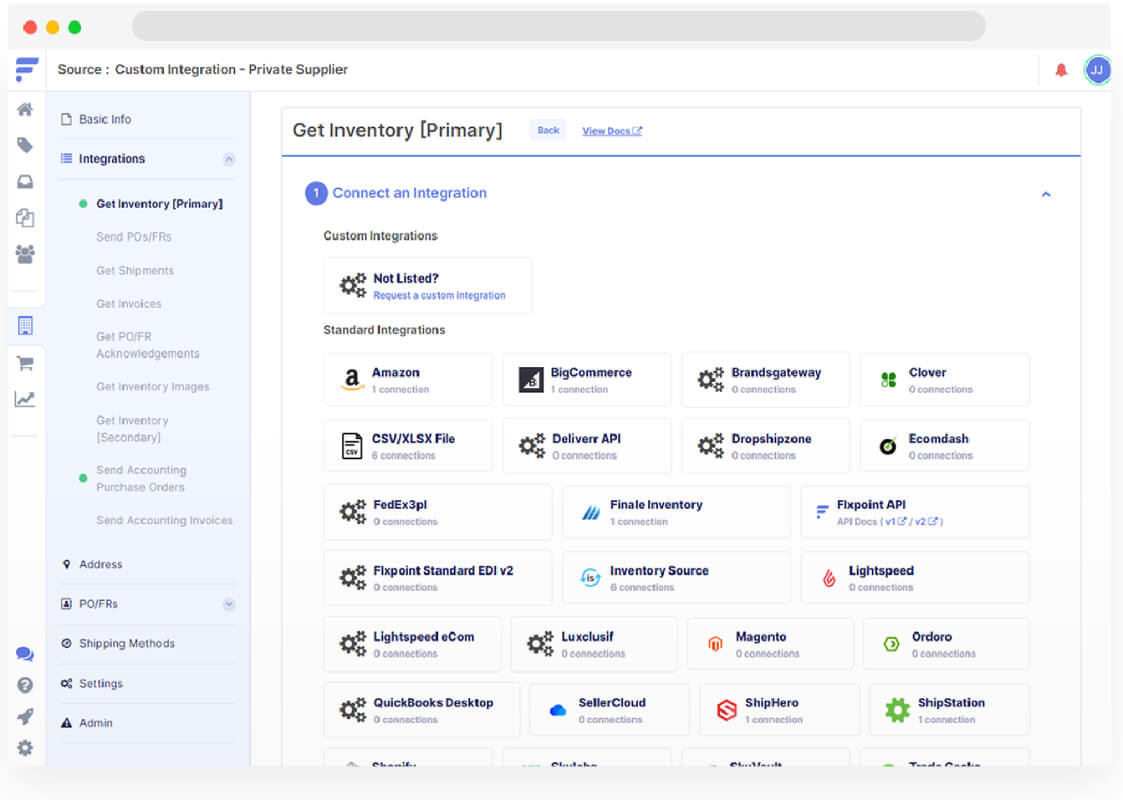
Task: Select the QuickBooks Desktop integration
Action: (421, 710)
